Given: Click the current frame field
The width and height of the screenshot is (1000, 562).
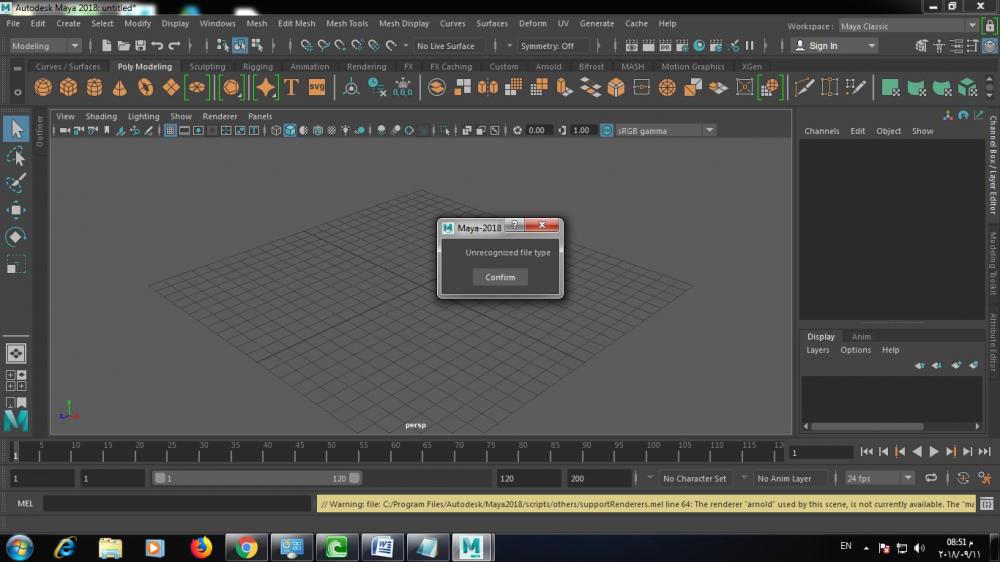Looking at the screenshot, I should (821, 452).
